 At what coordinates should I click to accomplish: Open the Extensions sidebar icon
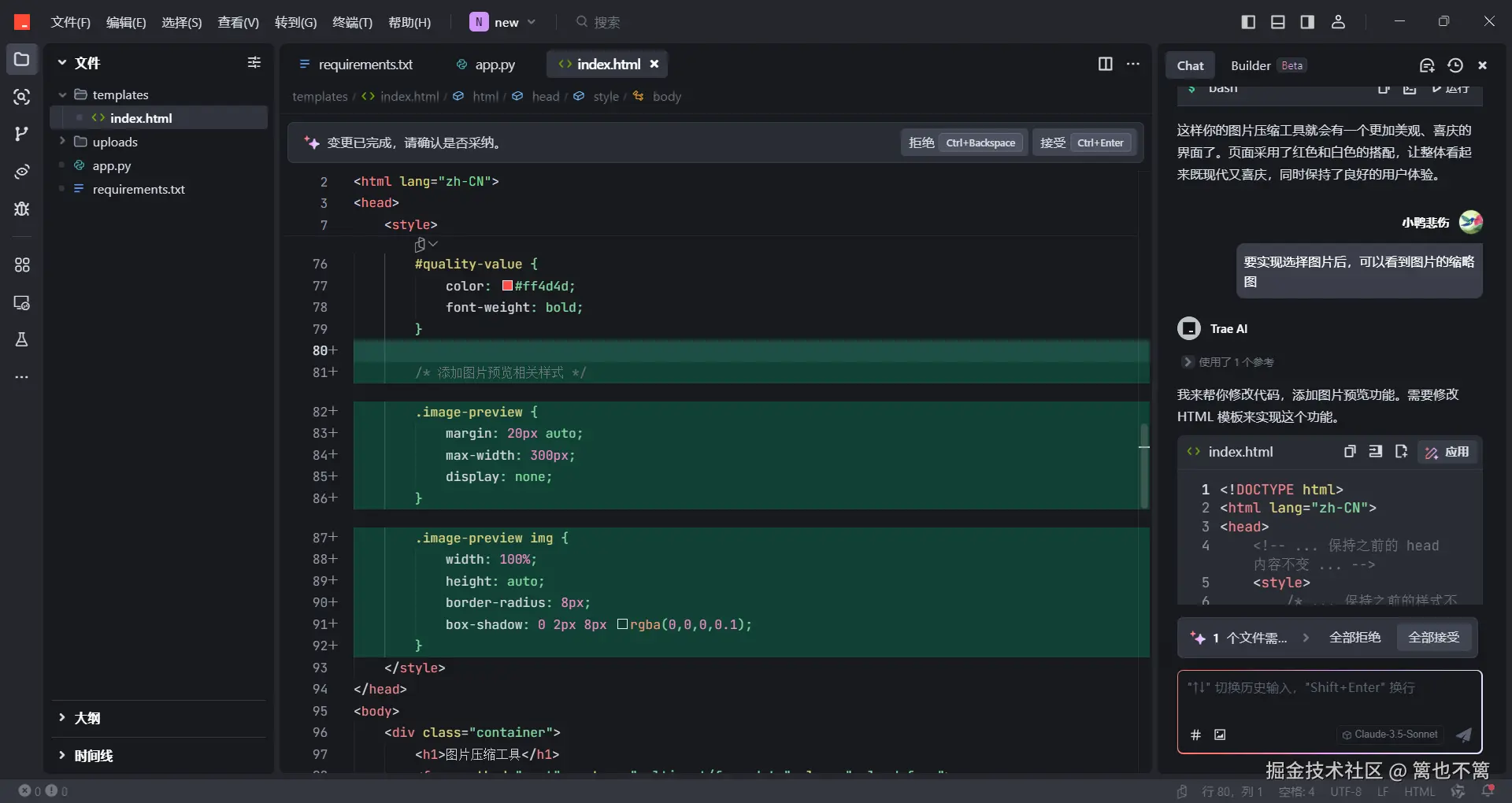click(x=22, y=265)
